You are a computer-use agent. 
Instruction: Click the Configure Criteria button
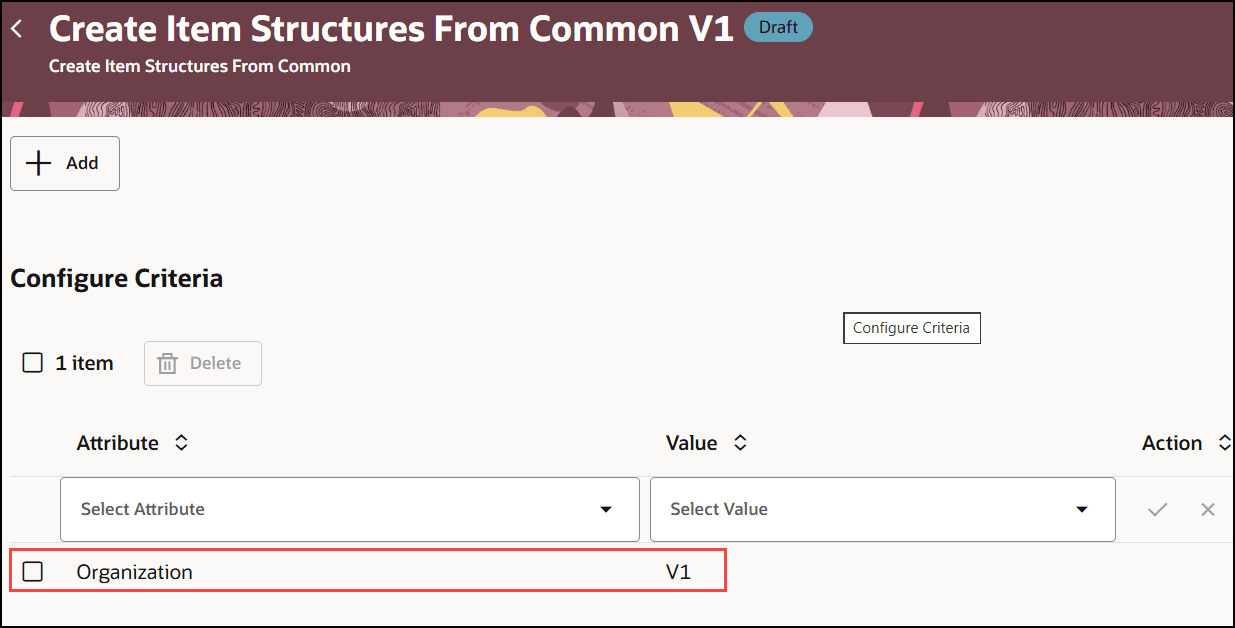(911, 328)
